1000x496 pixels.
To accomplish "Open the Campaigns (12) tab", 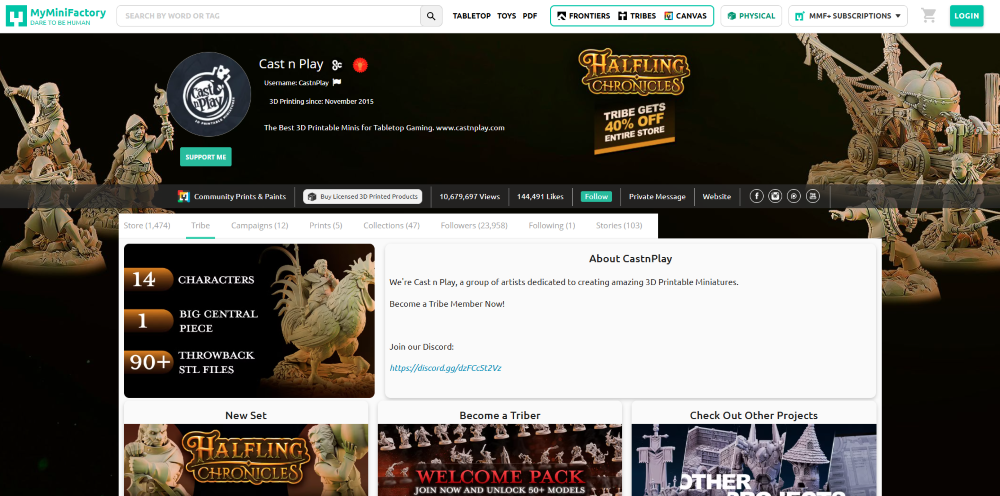I will (260, 226).
